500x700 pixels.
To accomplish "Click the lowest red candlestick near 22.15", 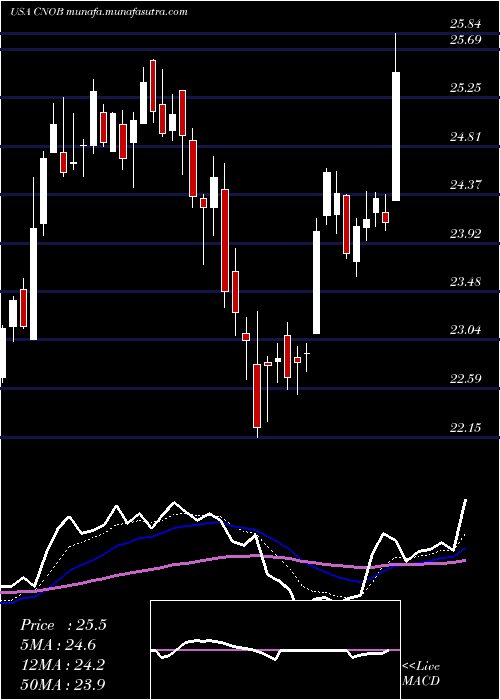I will pyautogui.click(x=257, y=396).
